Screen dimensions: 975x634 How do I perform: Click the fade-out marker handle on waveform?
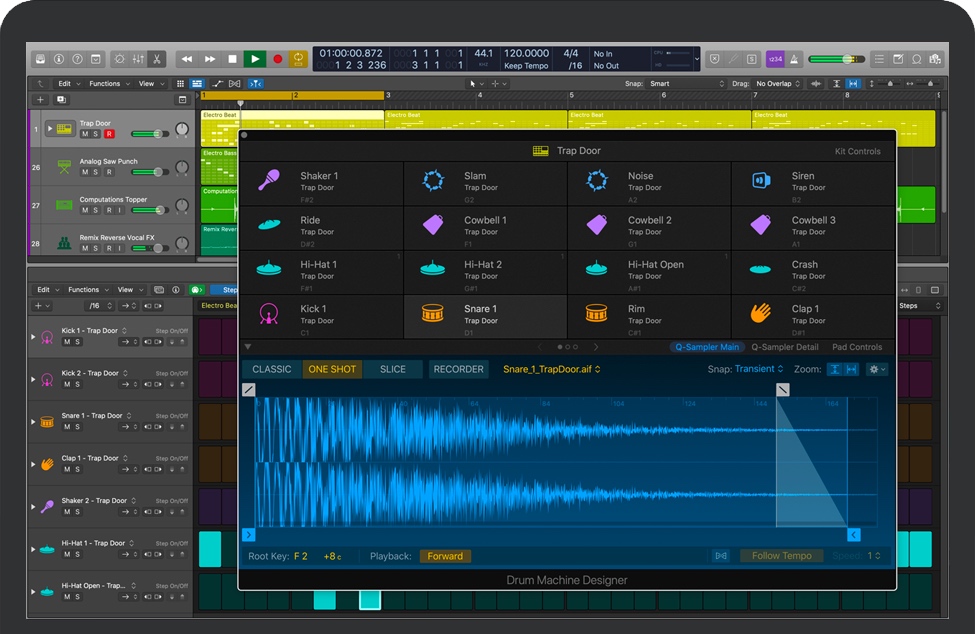783,389
